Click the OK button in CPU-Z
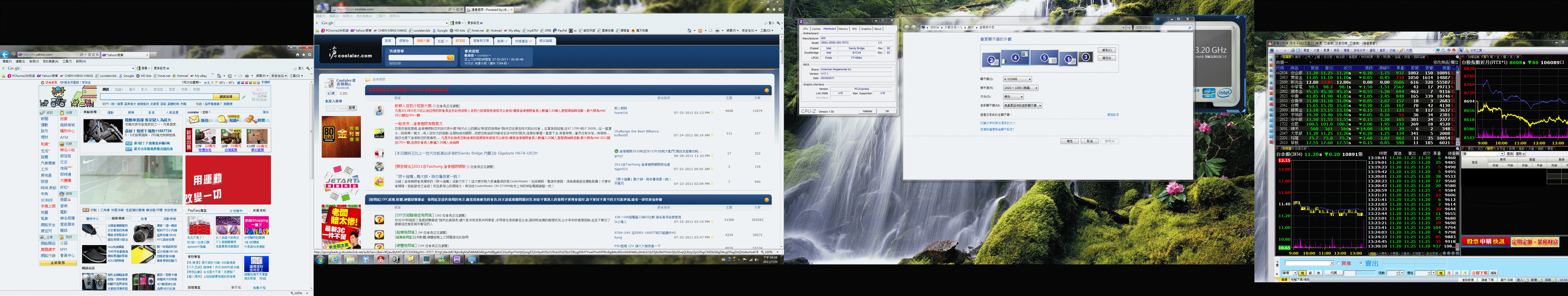 tap(887, 111)
